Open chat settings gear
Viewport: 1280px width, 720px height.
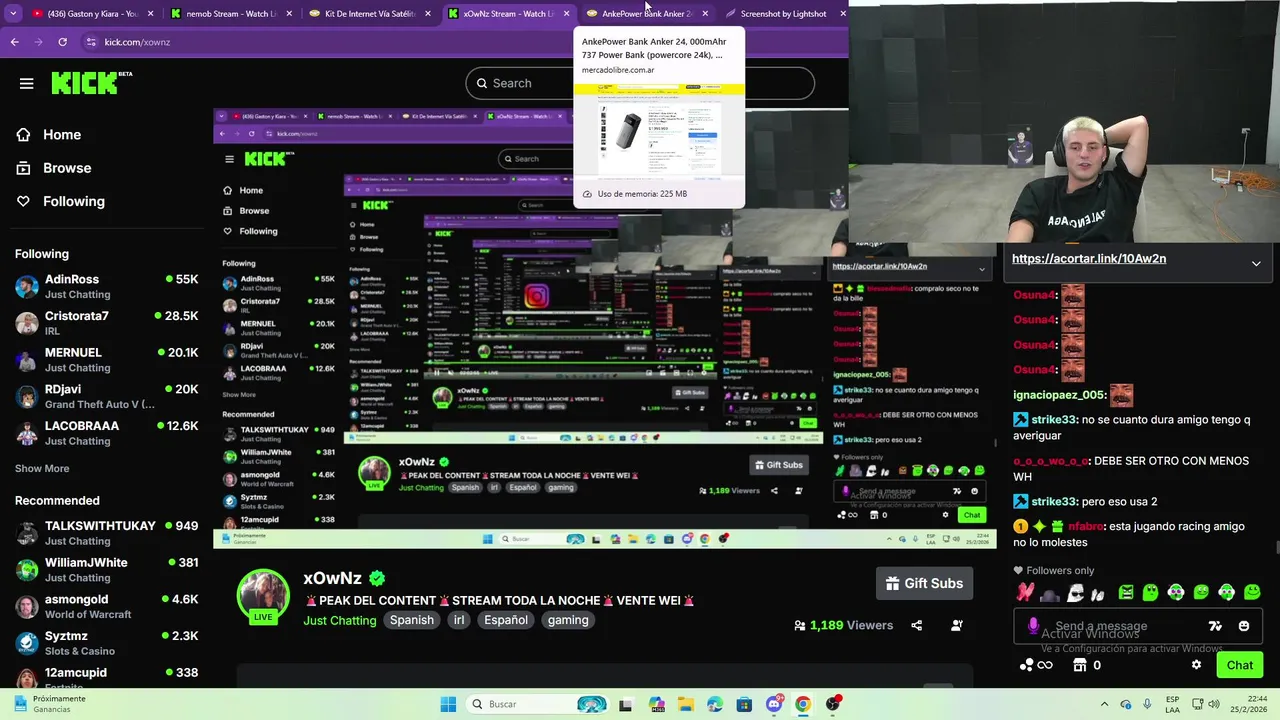(x=1196, y=665)
